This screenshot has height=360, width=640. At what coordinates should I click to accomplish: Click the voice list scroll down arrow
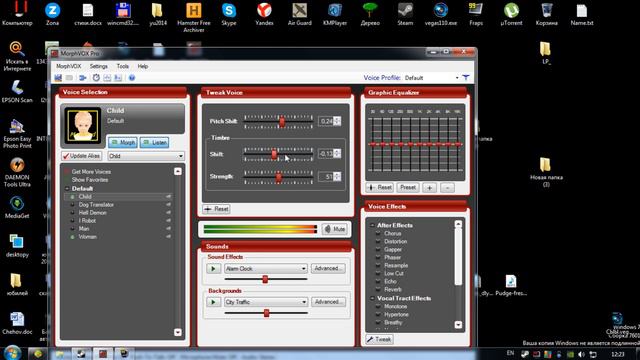point(178,332)
